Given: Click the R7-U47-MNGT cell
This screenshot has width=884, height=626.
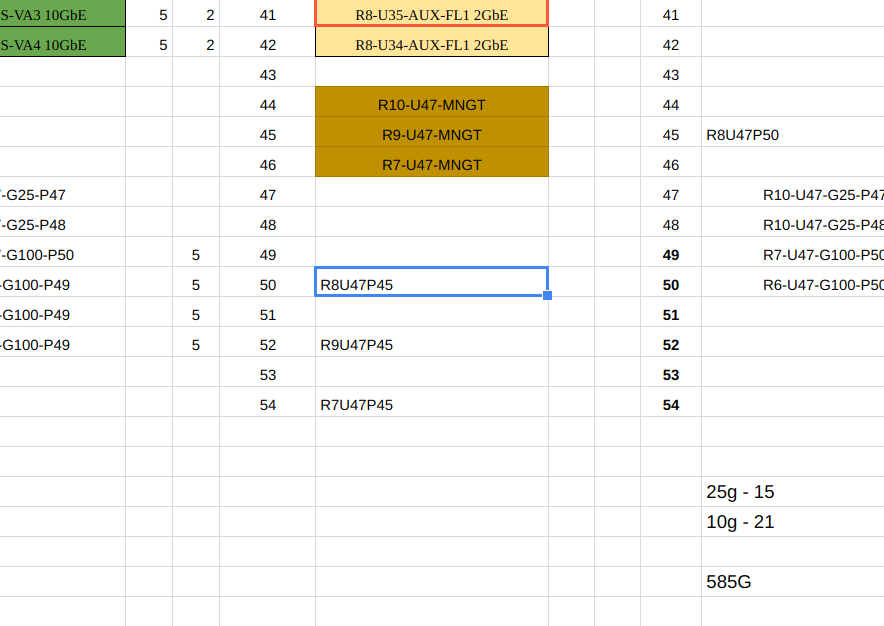Looking at the screenshot, I should click(x=431, y=162).
